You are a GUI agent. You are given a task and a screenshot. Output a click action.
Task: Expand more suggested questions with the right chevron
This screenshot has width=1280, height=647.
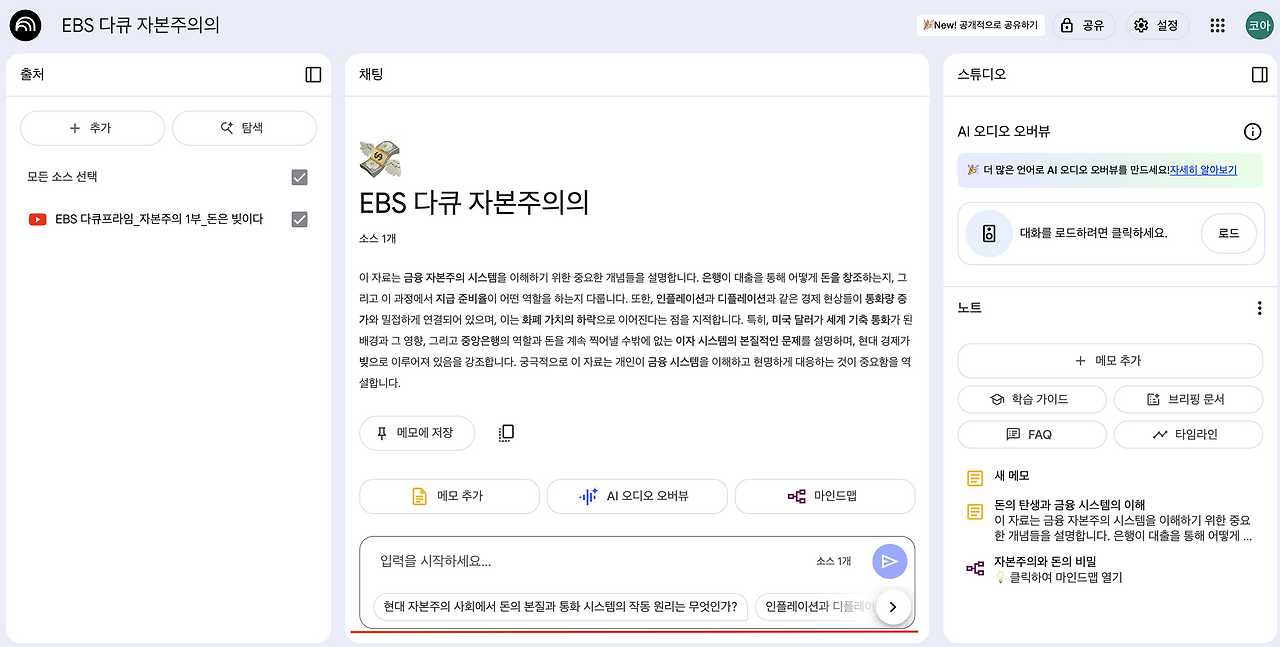pyautogui.click(x=893, y=607)
